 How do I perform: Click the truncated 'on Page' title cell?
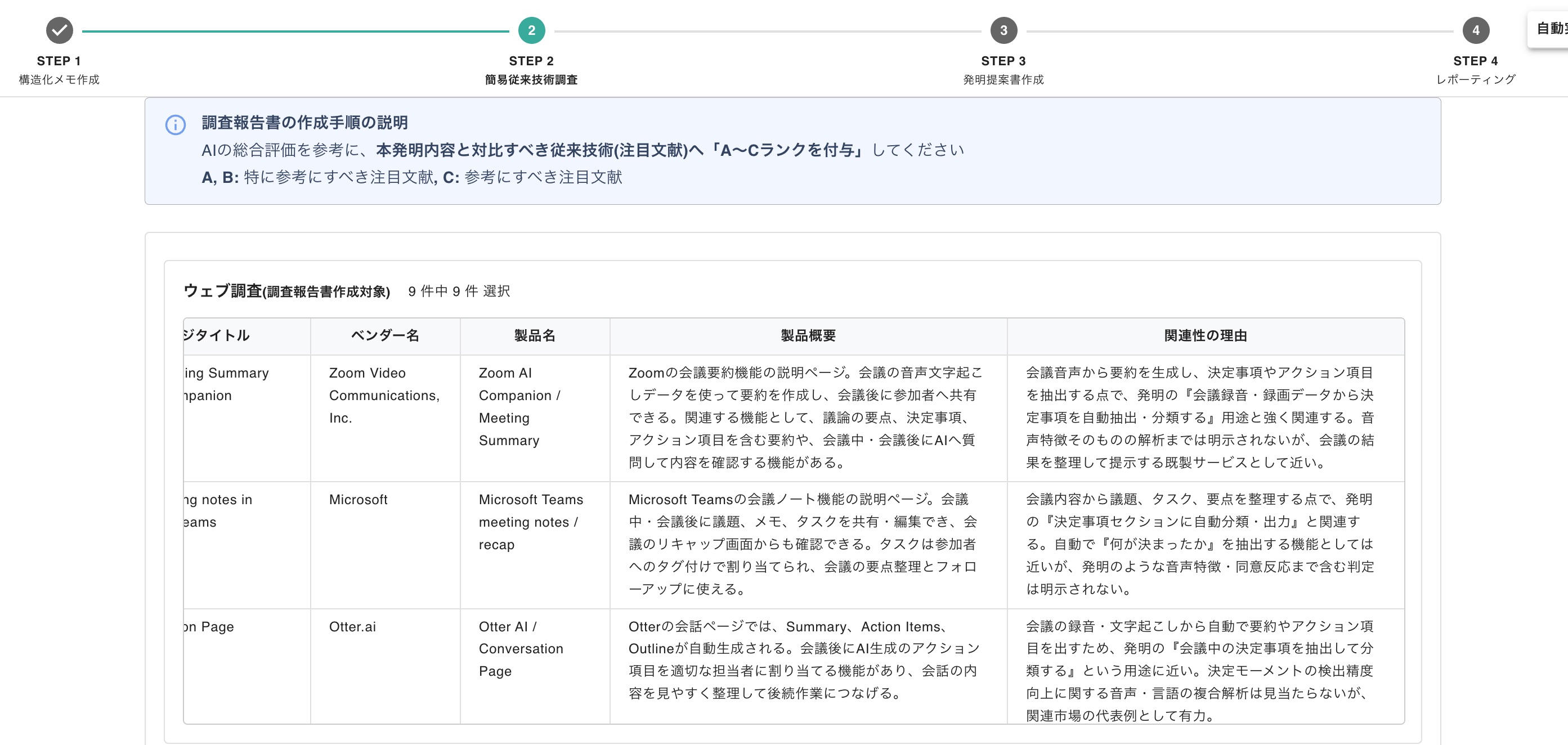247,666
